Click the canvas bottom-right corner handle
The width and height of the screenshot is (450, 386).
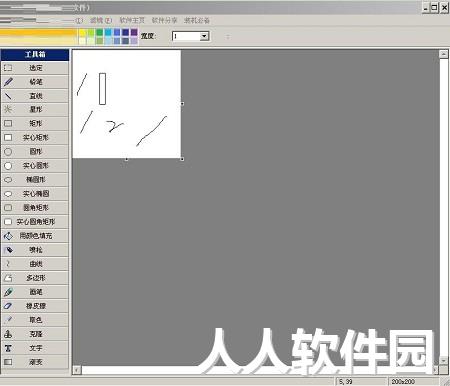click(x=182, y=159)
